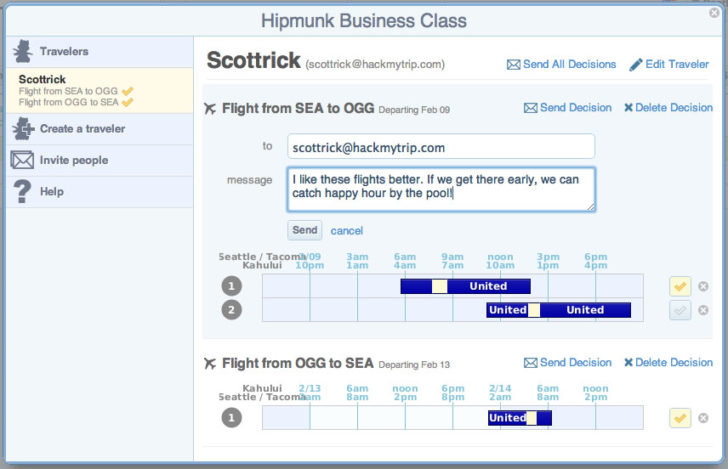Image resolution: width=728 pixels, height=469 pixels.
Task: Remove option 2 of SEA to OGG flight
Action: tap(703, 310)
